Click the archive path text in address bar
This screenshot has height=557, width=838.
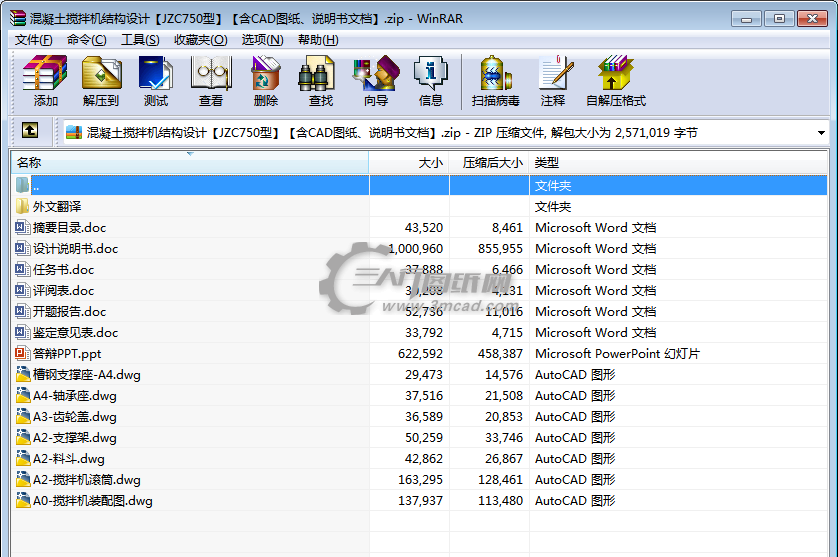tap(392, 133)
